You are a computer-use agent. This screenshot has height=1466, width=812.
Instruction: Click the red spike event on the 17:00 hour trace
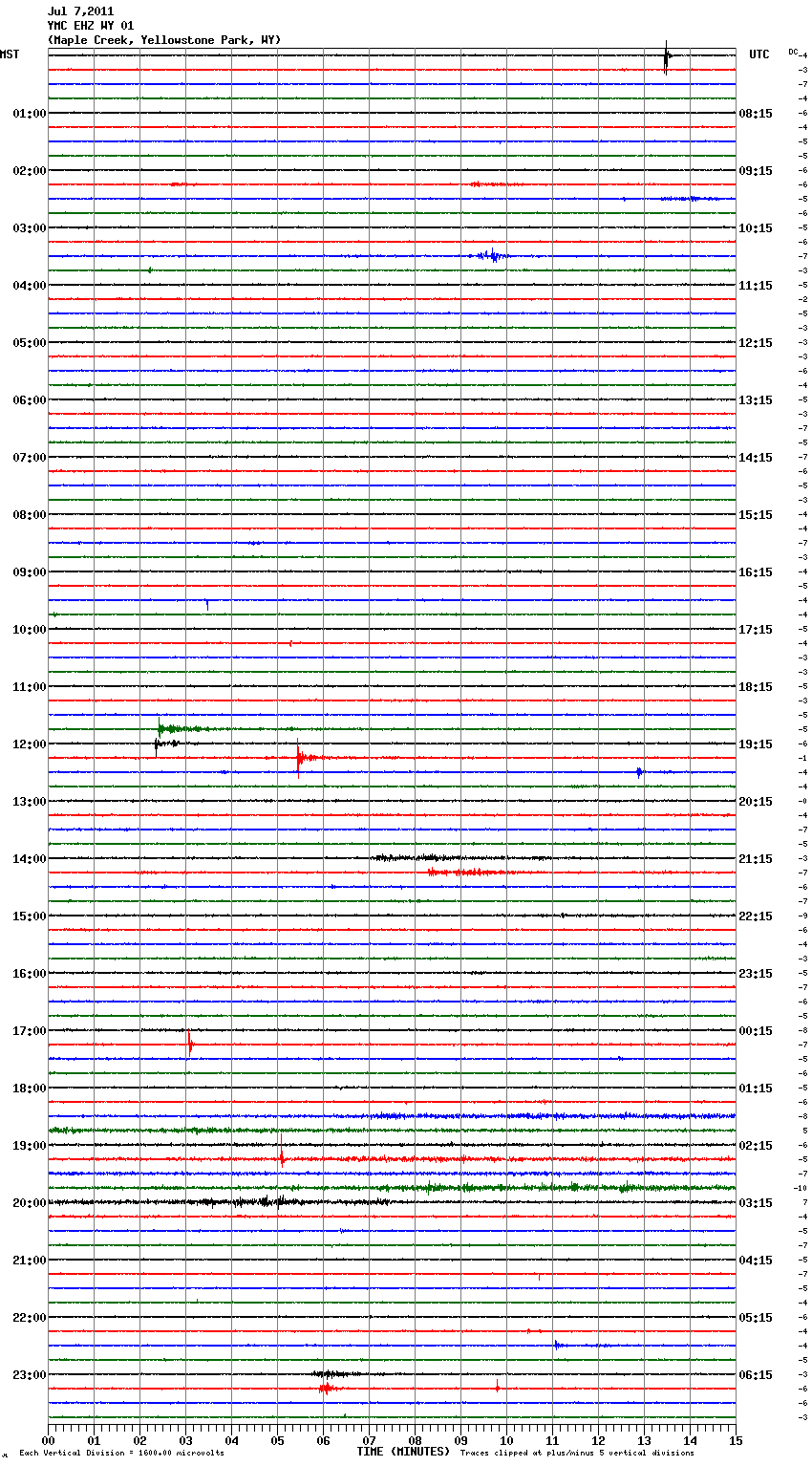point(190,1045)
